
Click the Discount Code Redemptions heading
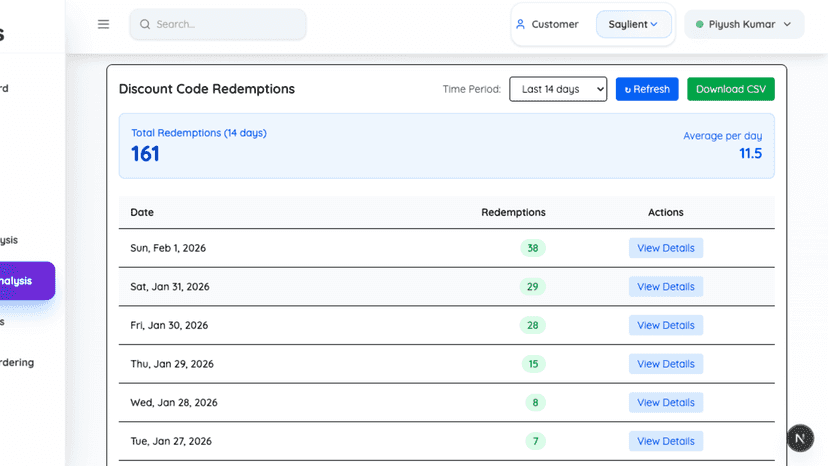click(x=207, y=89)
